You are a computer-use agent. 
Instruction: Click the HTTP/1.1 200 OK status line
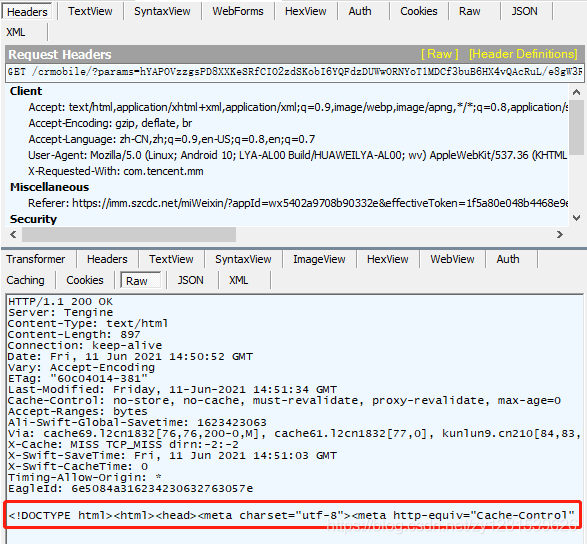click(x=60, y=302)
